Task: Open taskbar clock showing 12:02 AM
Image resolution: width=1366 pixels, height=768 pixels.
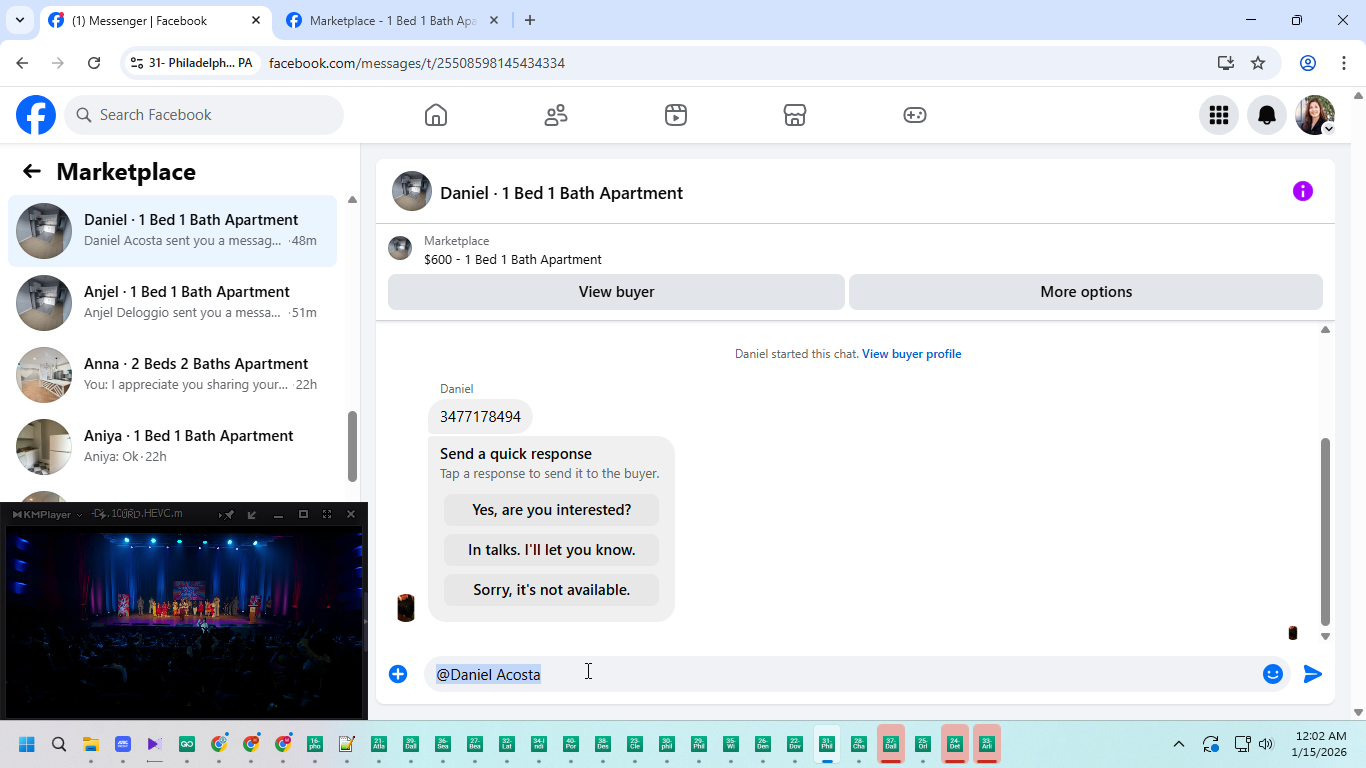Action: click(1319, 744)
